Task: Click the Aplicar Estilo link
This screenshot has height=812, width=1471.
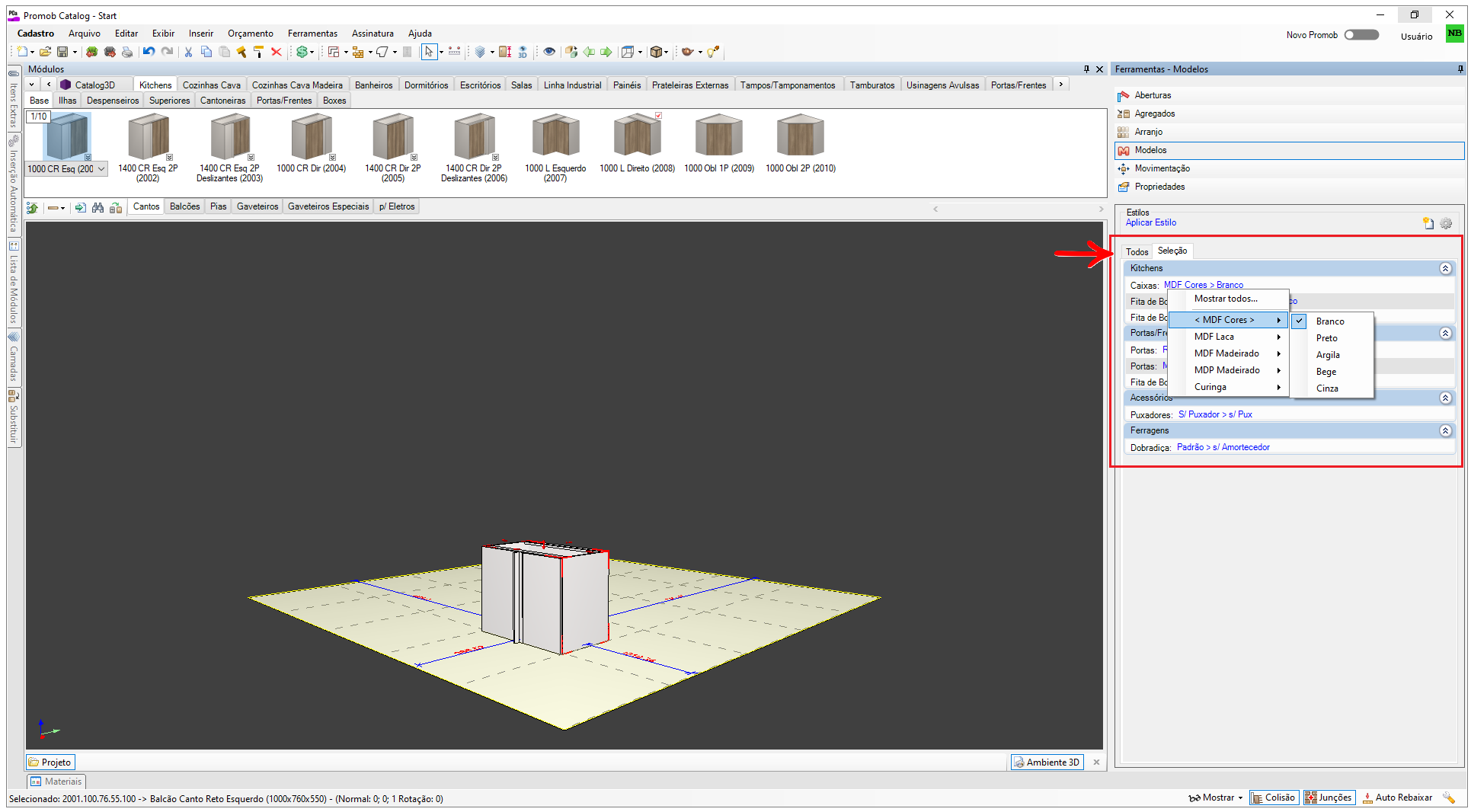Action: pyautogui.click(x=1150, y=223)
